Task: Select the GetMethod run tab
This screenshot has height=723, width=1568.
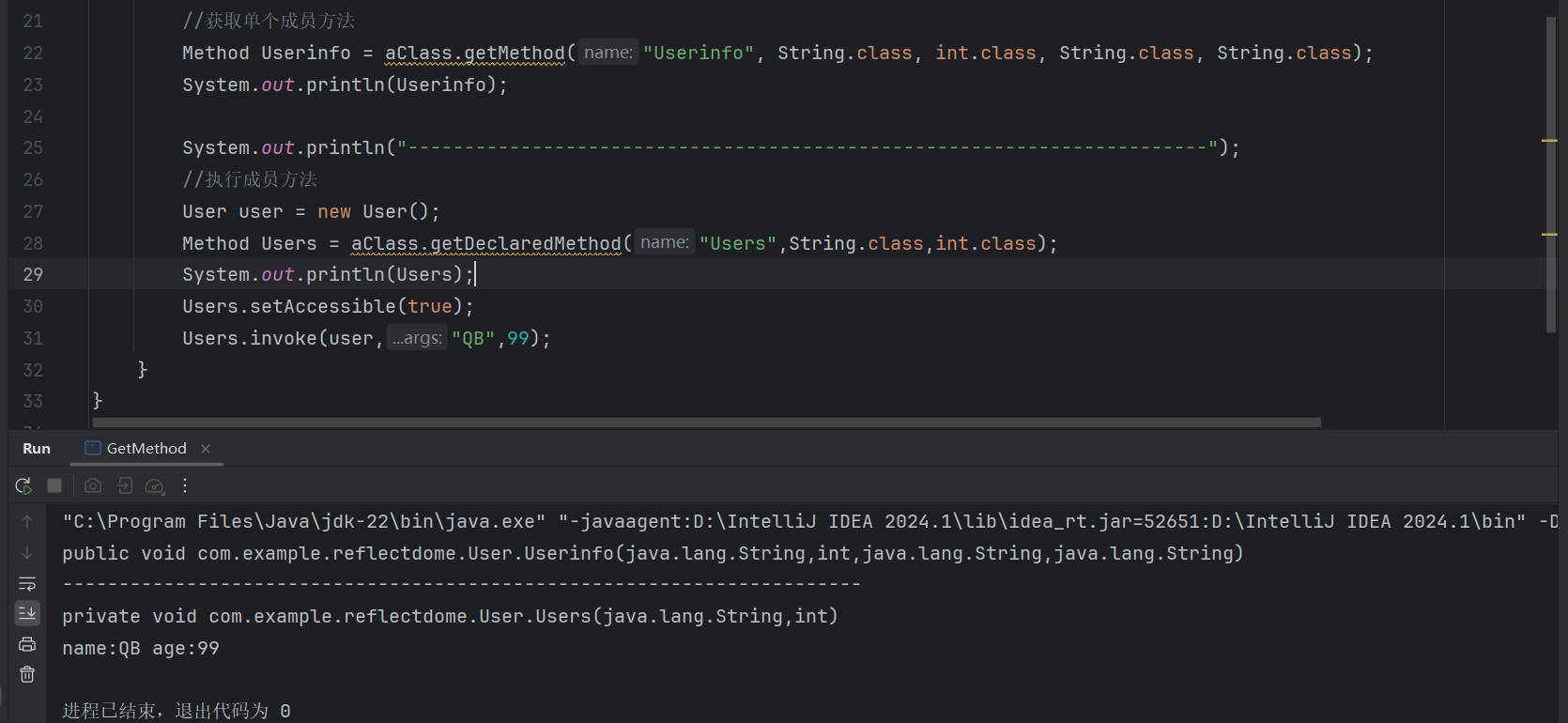Action: [146, 449]
